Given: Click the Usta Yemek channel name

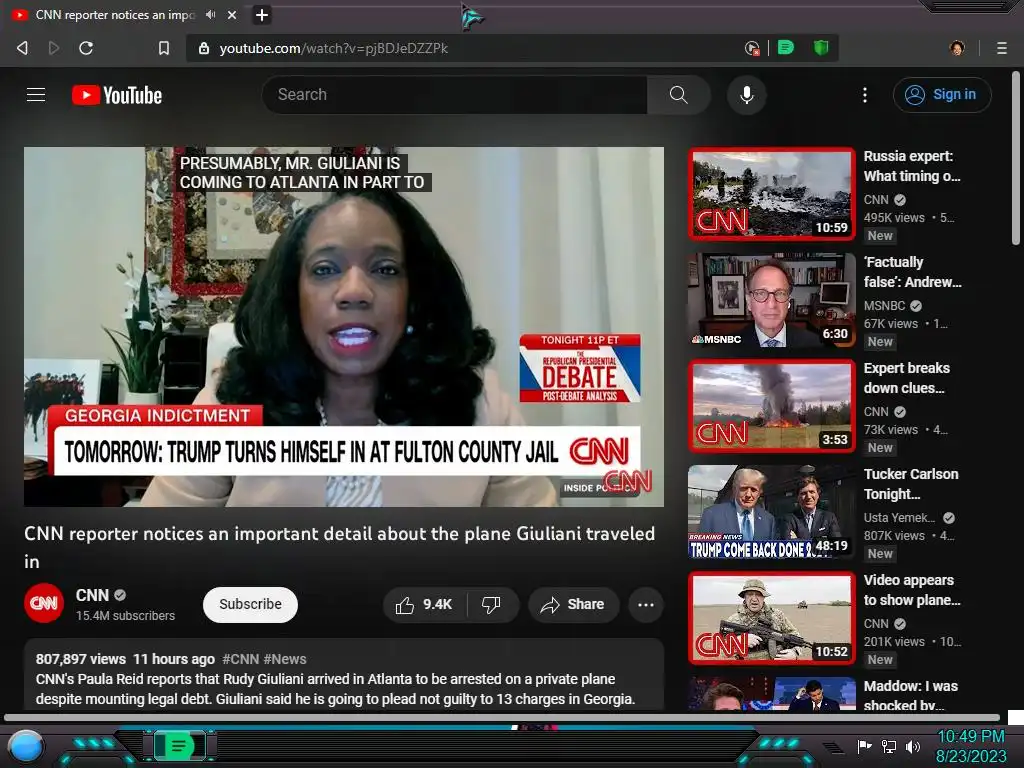Looking at the screenshot, I should 899,518.
